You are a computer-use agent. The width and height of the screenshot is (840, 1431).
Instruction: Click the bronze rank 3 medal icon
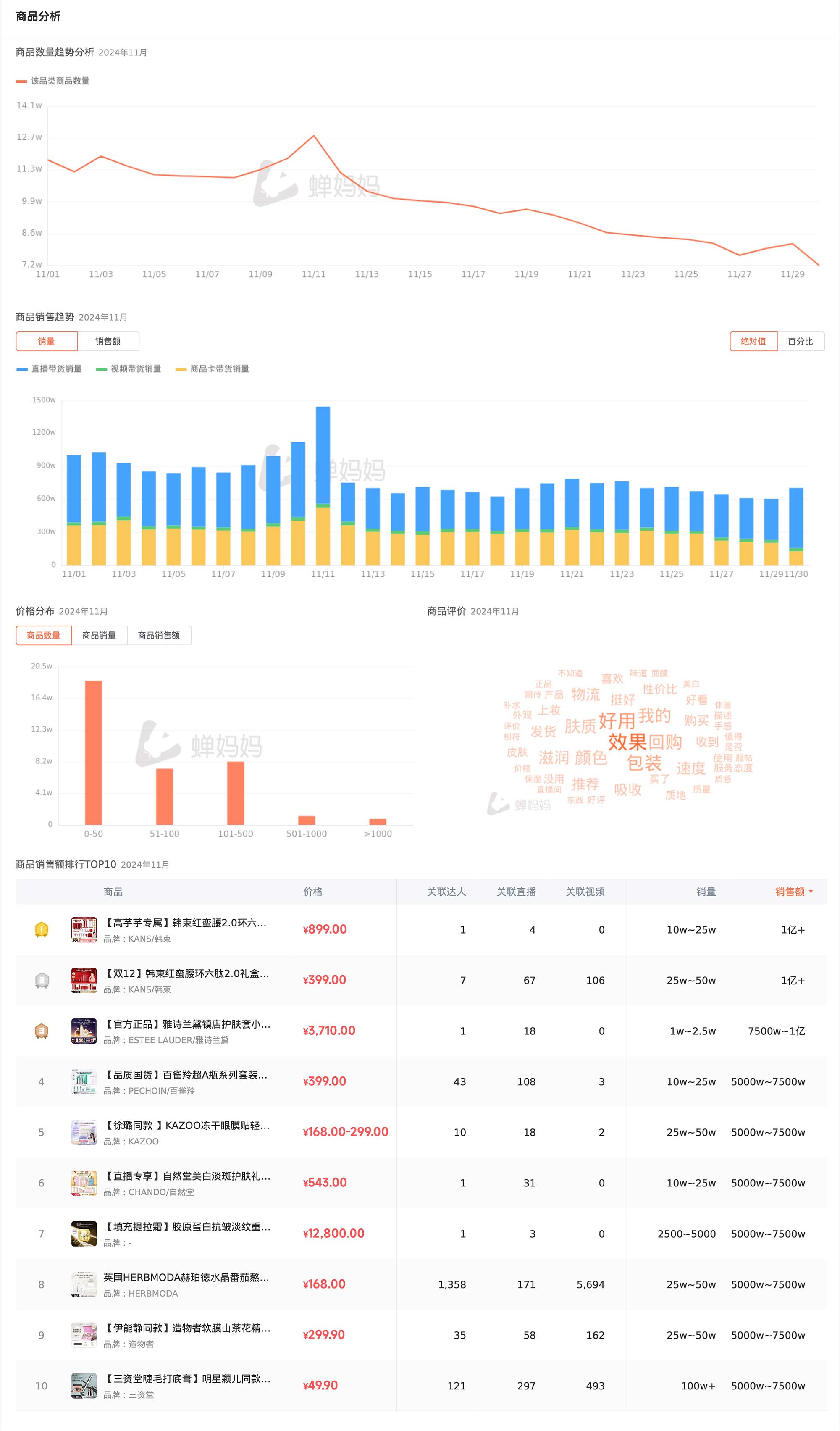click(x=42, y=1031)
